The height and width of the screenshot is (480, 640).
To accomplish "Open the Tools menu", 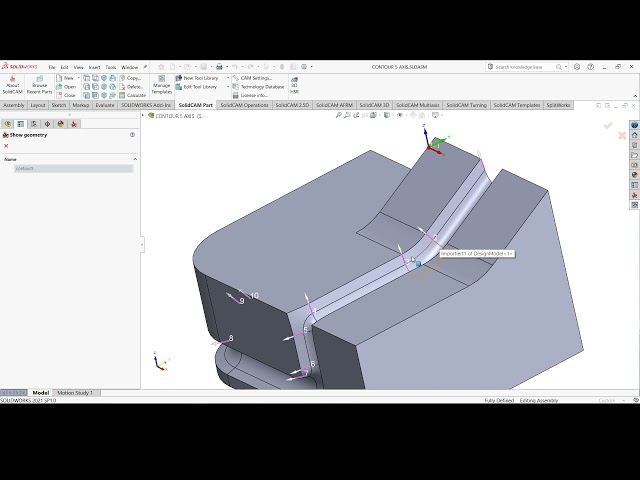I will point(111,67).
